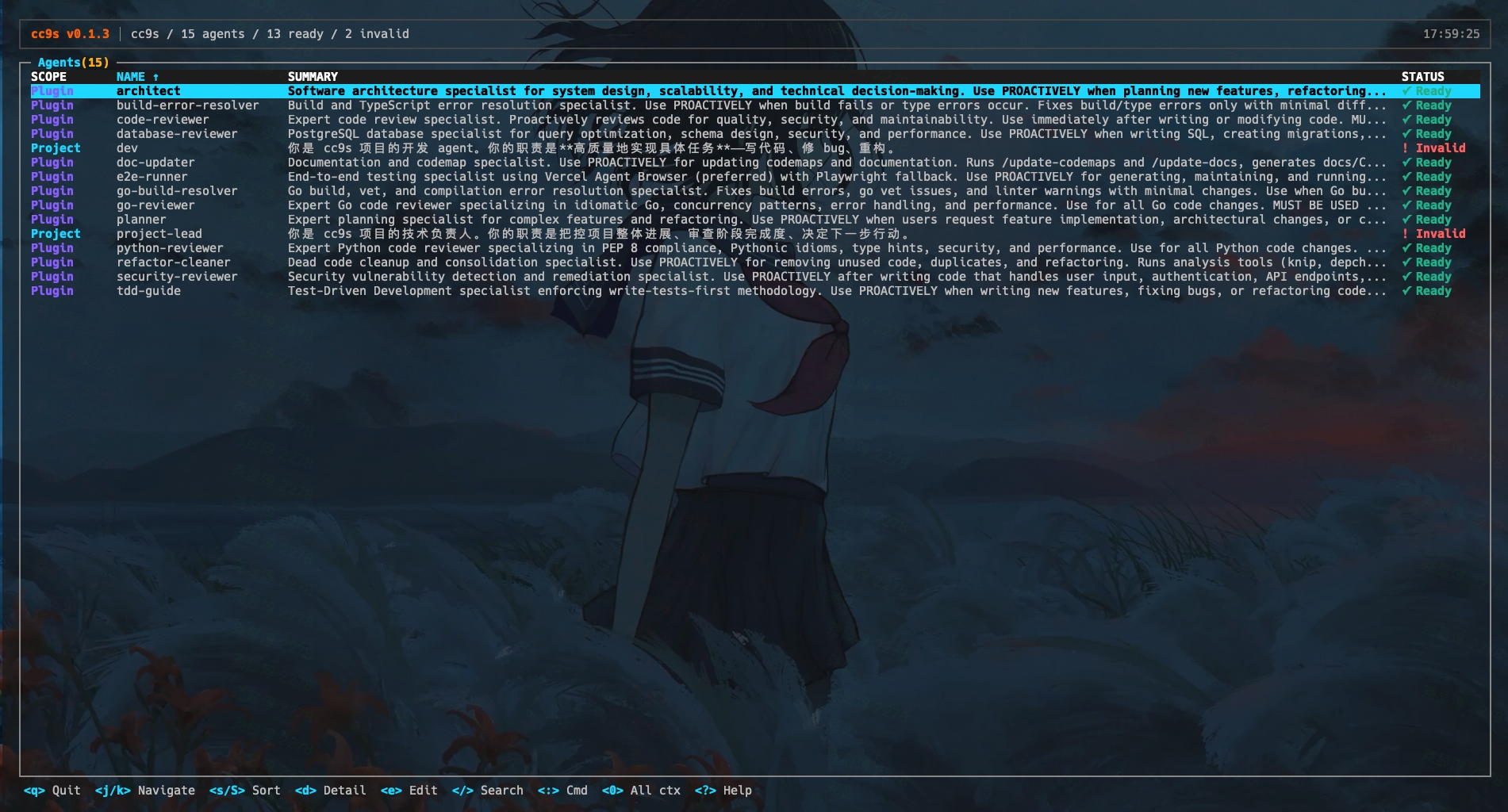This screenshot has width=1508, height=812.
Task: Click the cc9s v0.1.3 title
Action: point(70,34)
